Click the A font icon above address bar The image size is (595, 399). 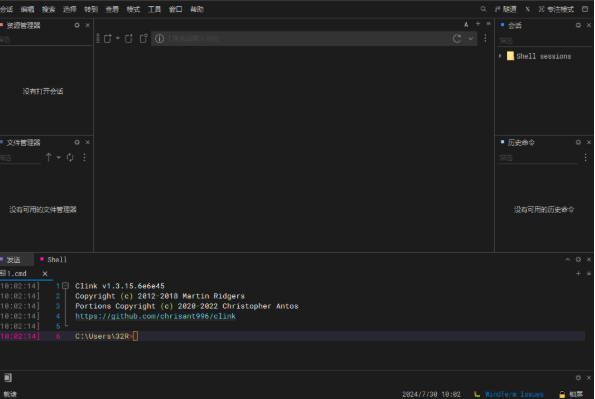click(466, 25)
